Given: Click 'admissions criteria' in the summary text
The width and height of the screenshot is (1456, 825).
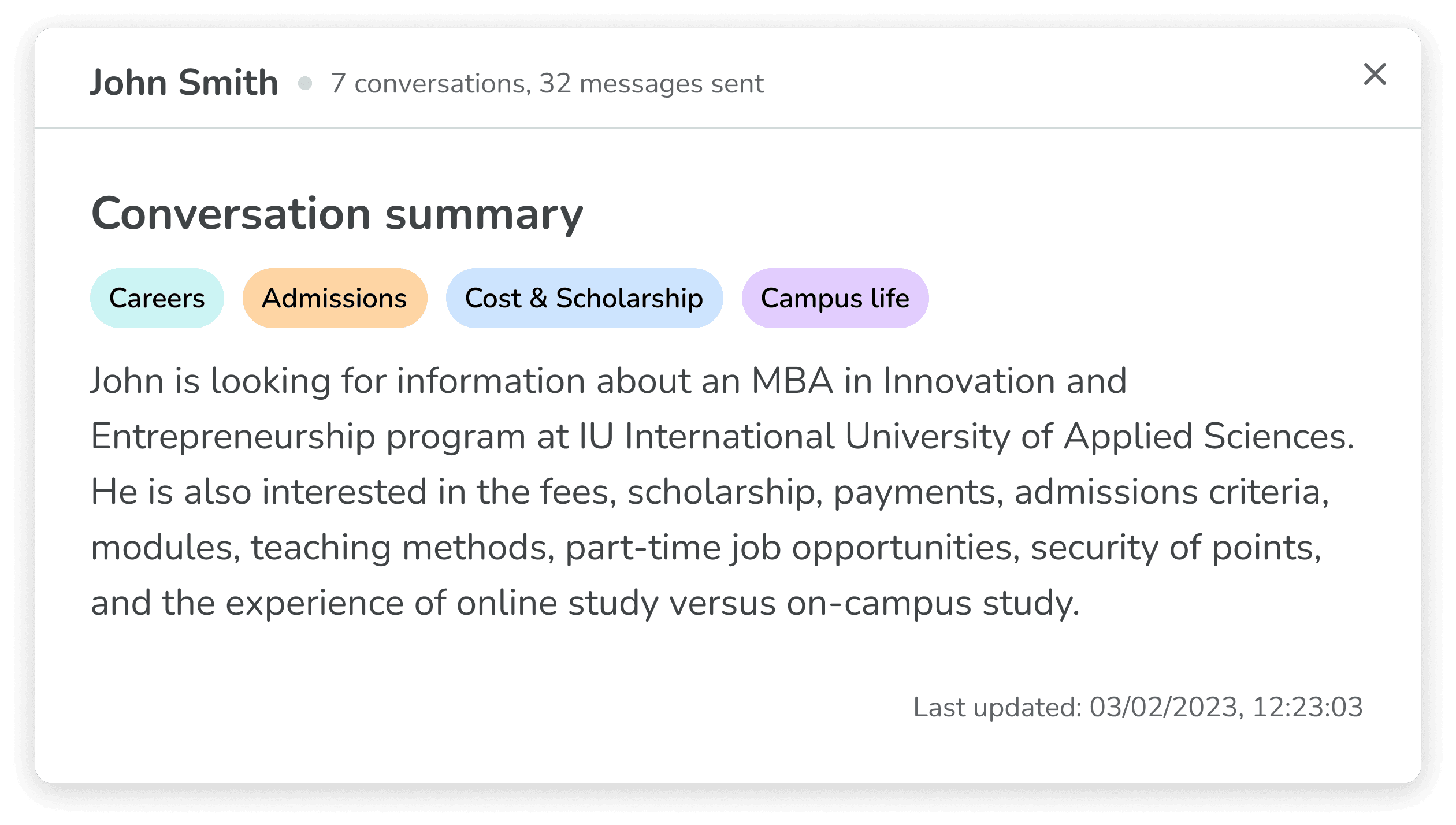Looking at the screenshot, I should click(1171, 492).
